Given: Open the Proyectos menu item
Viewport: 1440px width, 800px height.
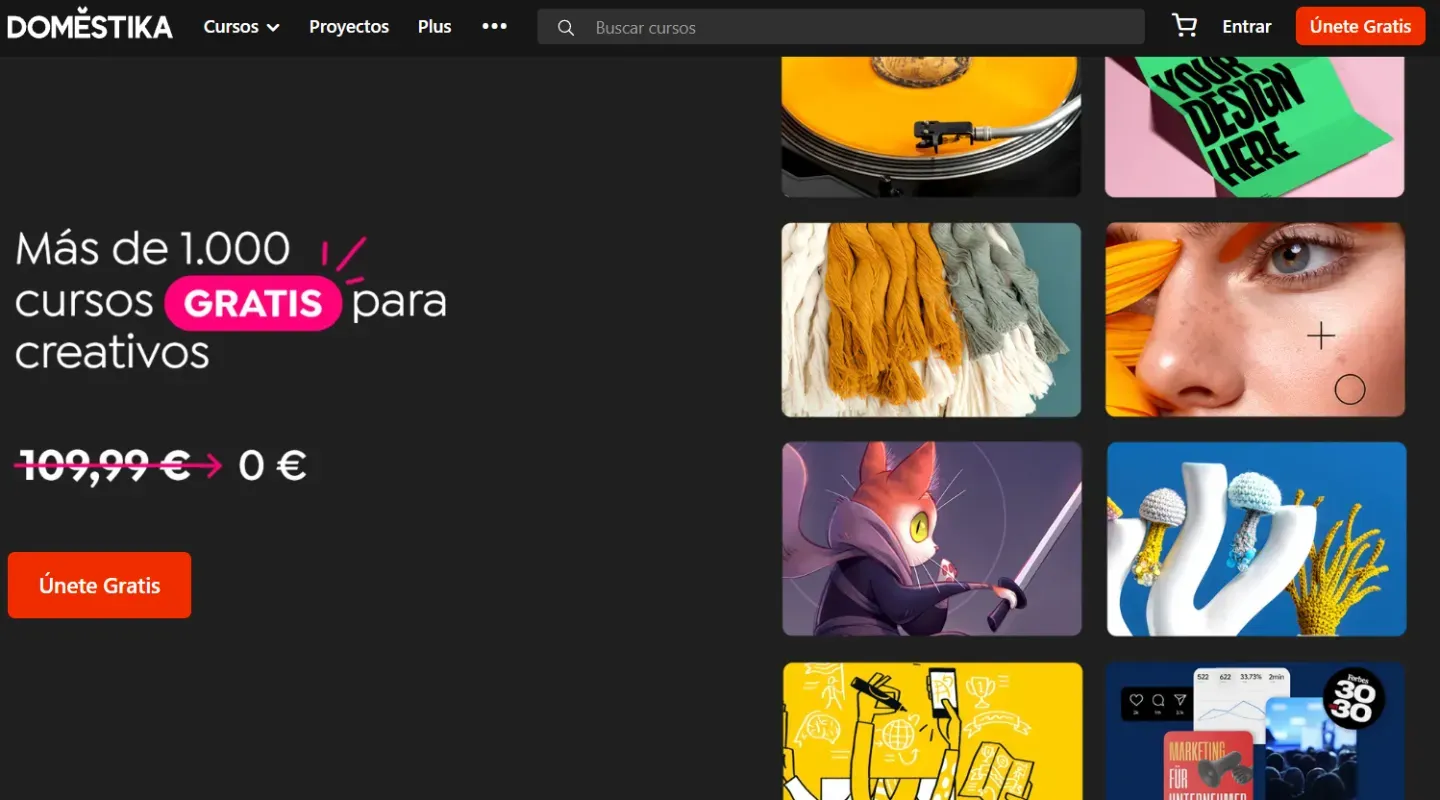Looking at the screenshot, I should [349, 27].
